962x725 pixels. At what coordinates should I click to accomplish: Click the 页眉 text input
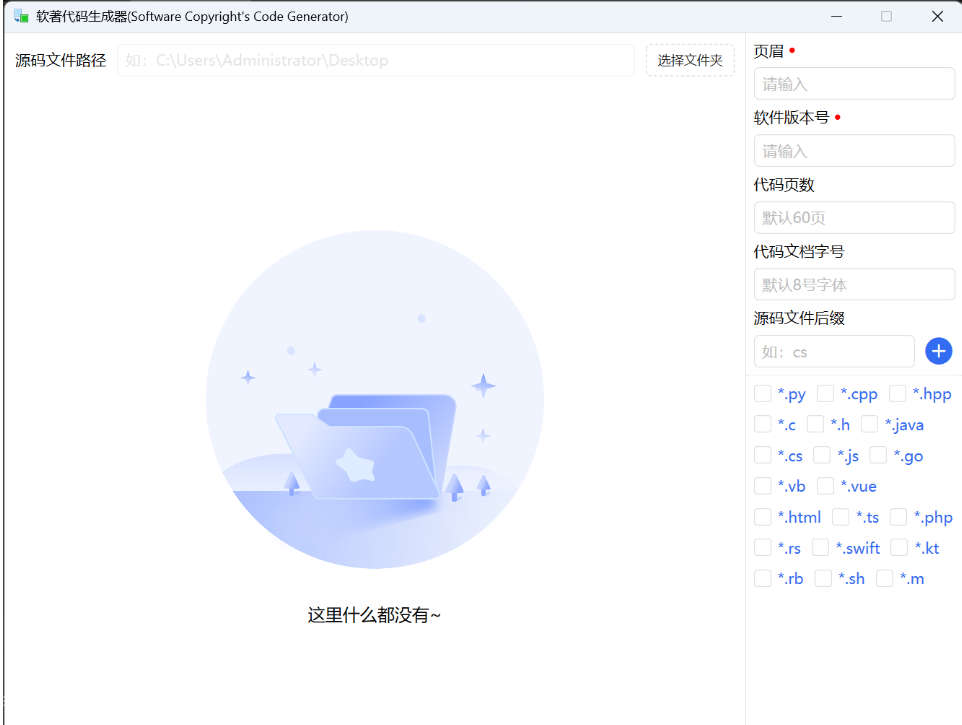[854, 84]
